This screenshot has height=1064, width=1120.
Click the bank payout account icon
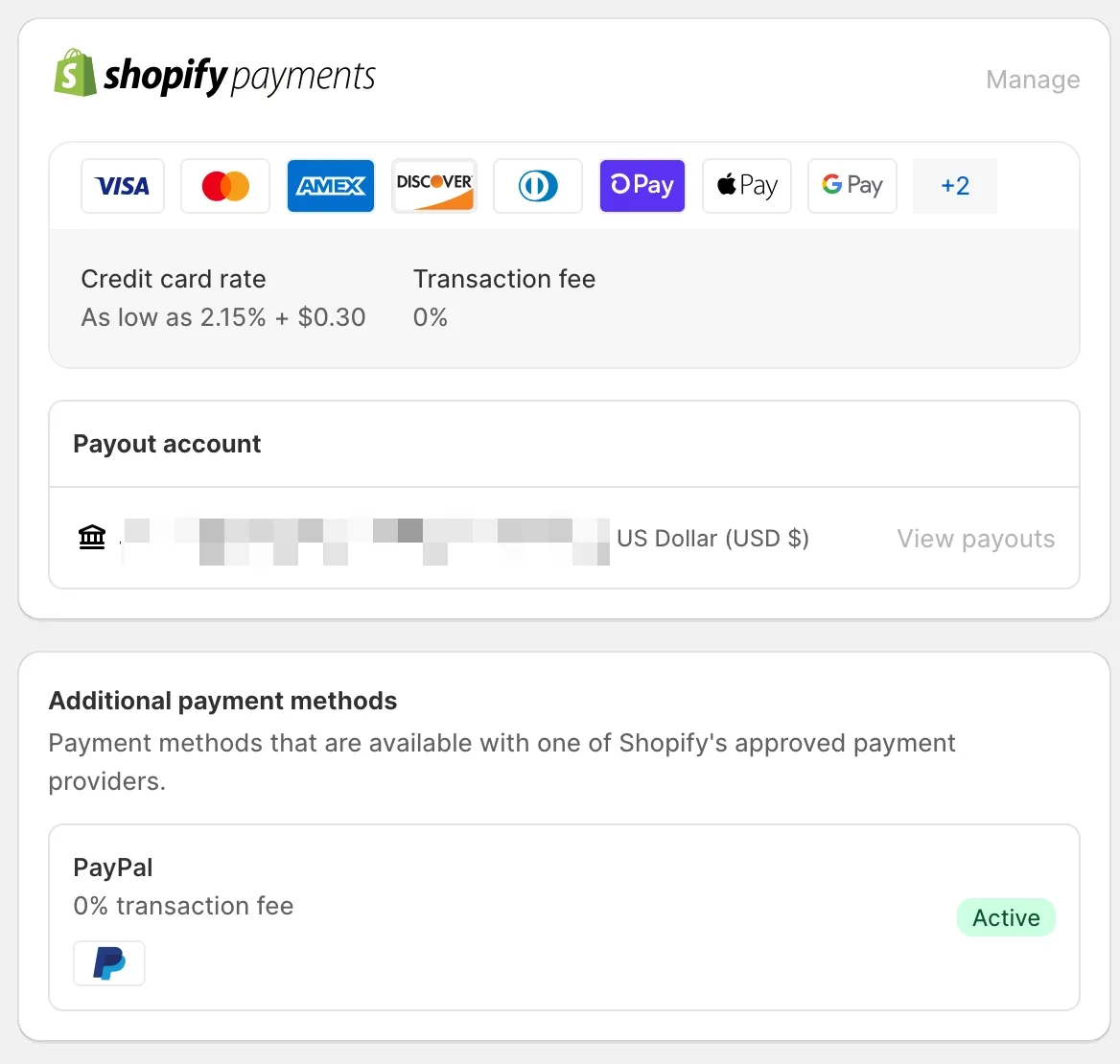pyautogui.click(x=92, y=537)
